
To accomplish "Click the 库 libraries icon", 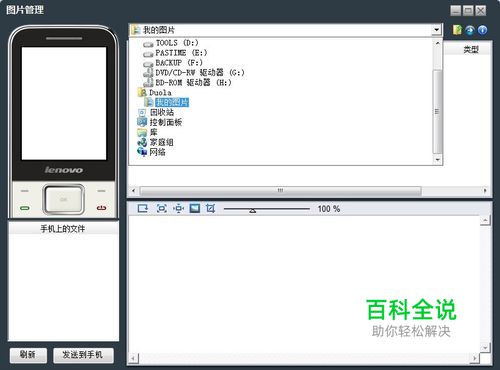I will [x=142, y=132].
